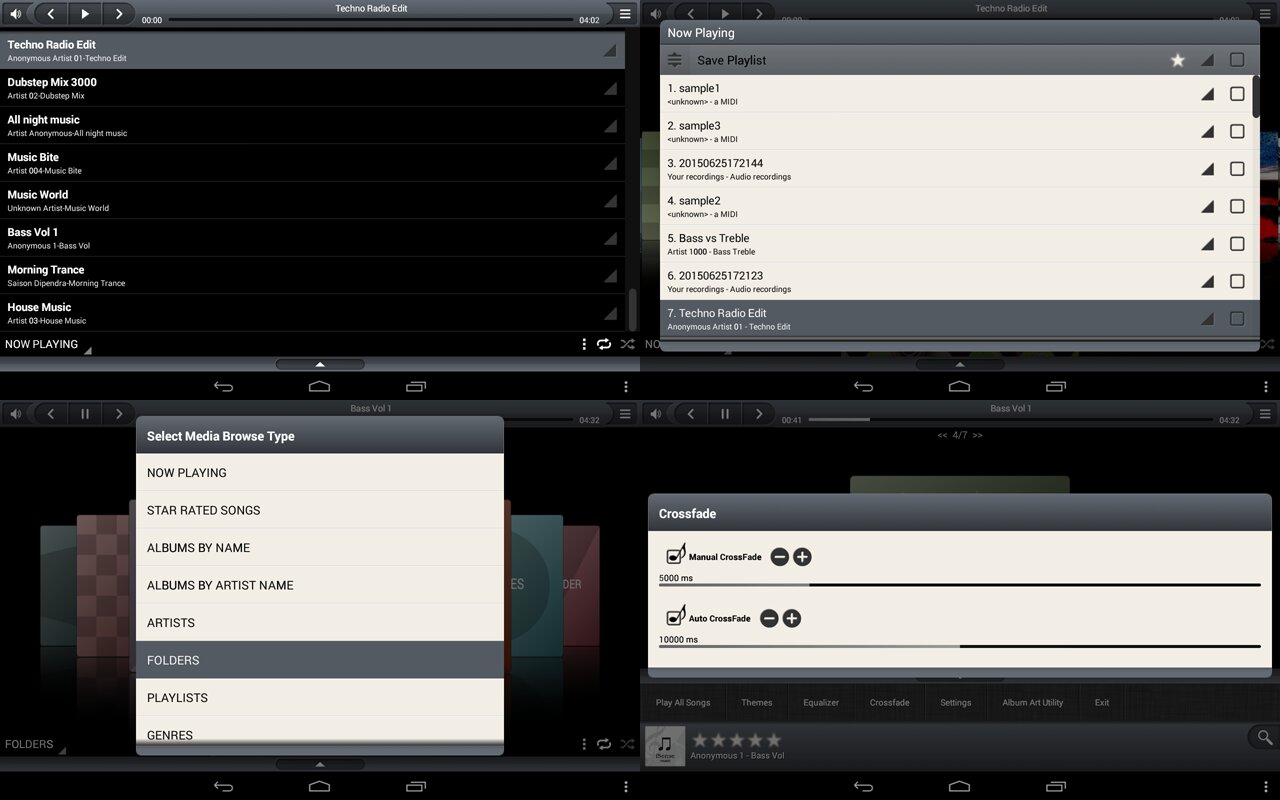Open search with the magnifier icon

click(x=1264, y=738)
